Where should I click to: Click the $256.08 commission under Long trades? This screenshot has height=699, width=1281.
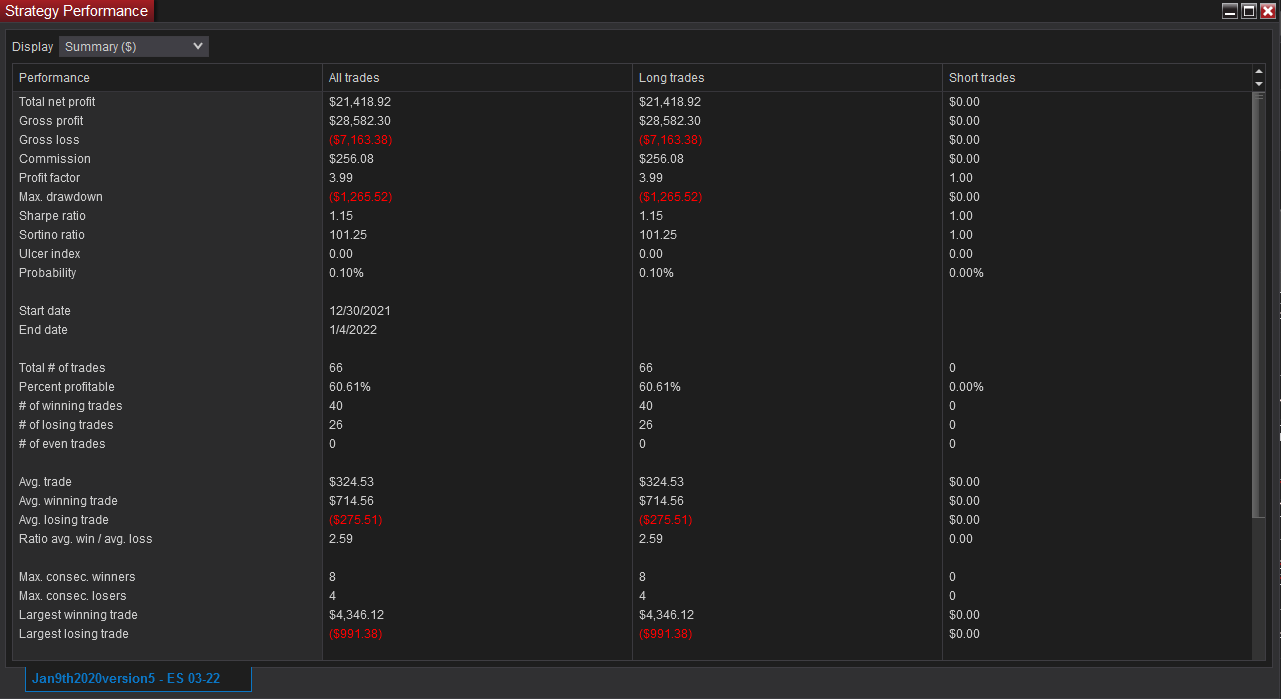(x=661, y=159)
